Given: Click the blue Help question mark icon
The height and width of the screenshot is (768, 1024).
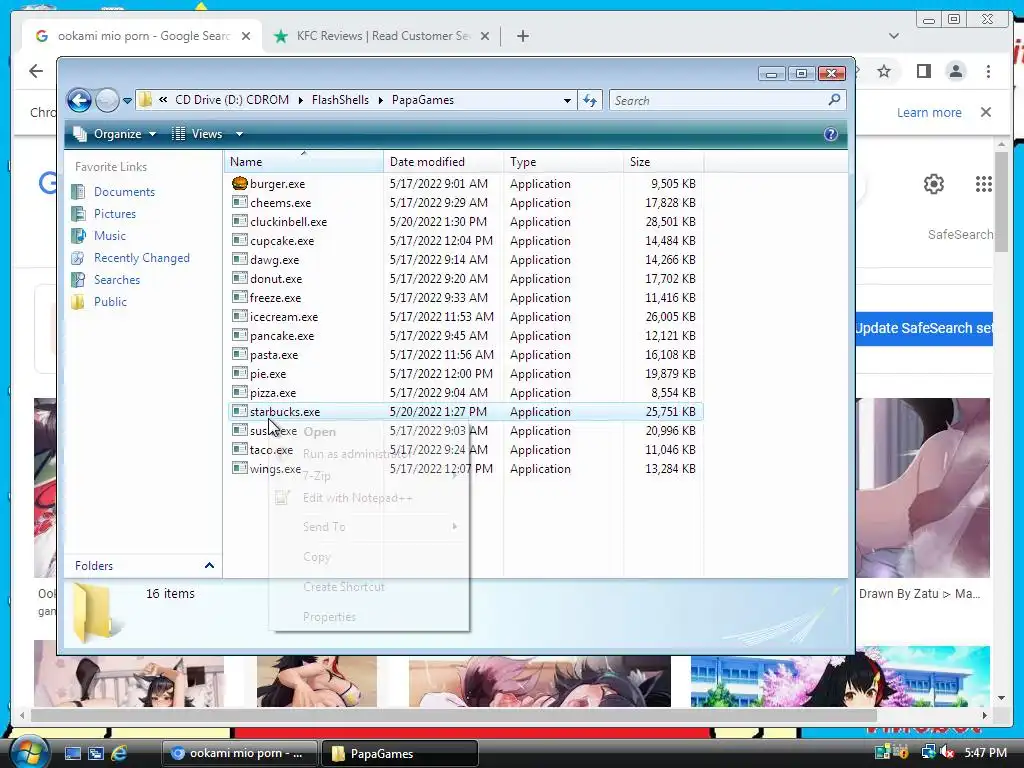Looking at the screenshot, I should tap(831, 134).
